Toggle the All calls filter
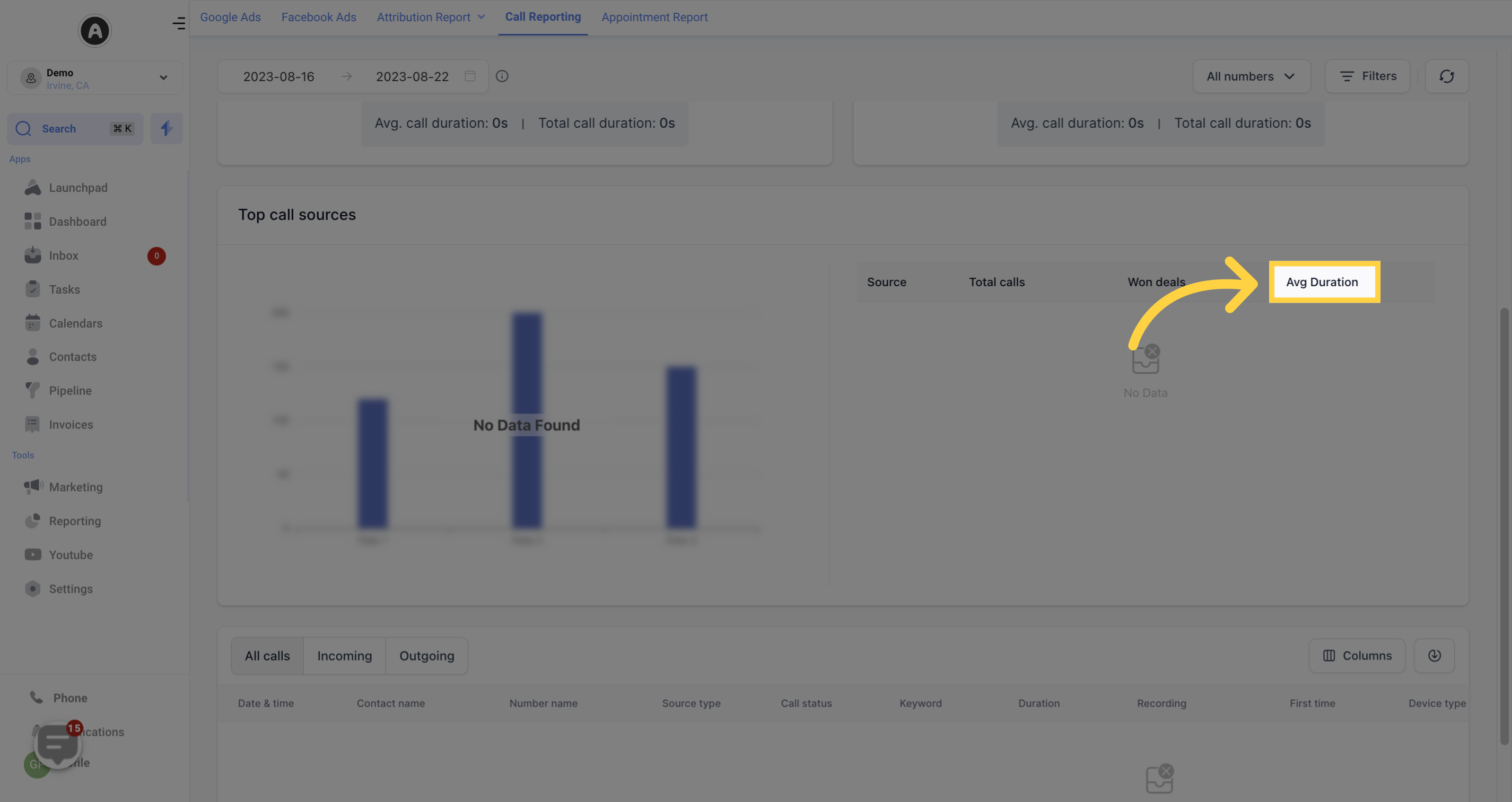The height and width of the screenshot is (802, 1512). (x=267, y=656)
